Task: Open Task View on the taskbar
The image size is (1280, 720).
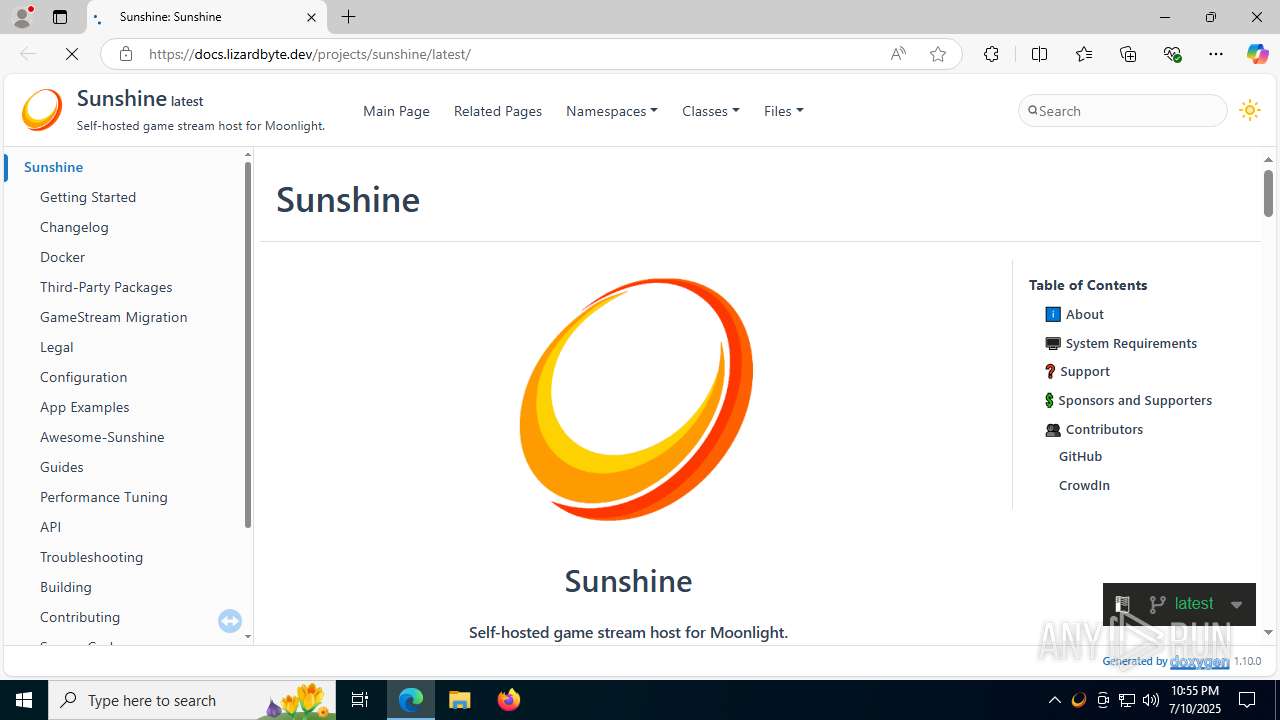Action: pyautogui.click(x=360, y=700)
